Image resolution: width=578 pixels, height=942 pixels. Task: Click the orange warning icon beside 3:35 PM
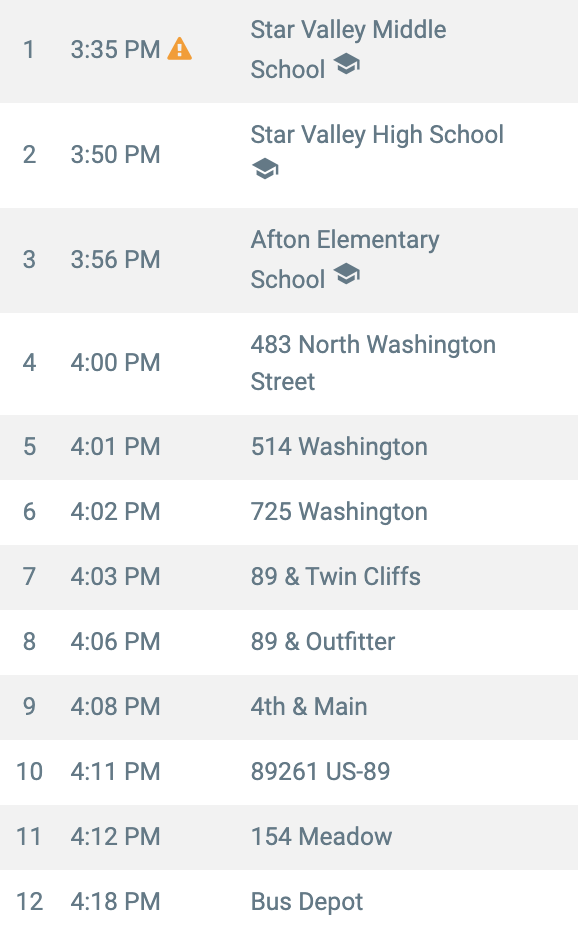click(180, 49)
